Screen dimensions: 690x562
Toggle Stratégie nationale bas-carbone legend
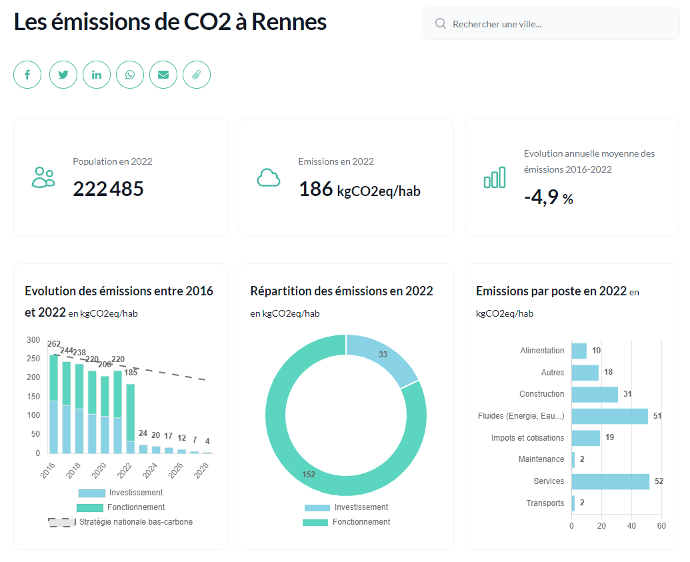(x=121, y=522)
